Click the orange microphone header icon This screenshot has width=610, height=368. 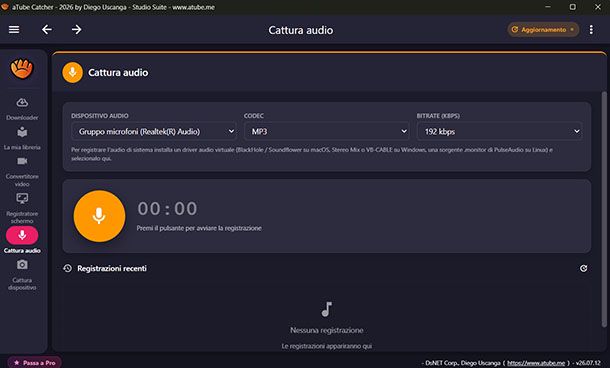tap(72, 72)
